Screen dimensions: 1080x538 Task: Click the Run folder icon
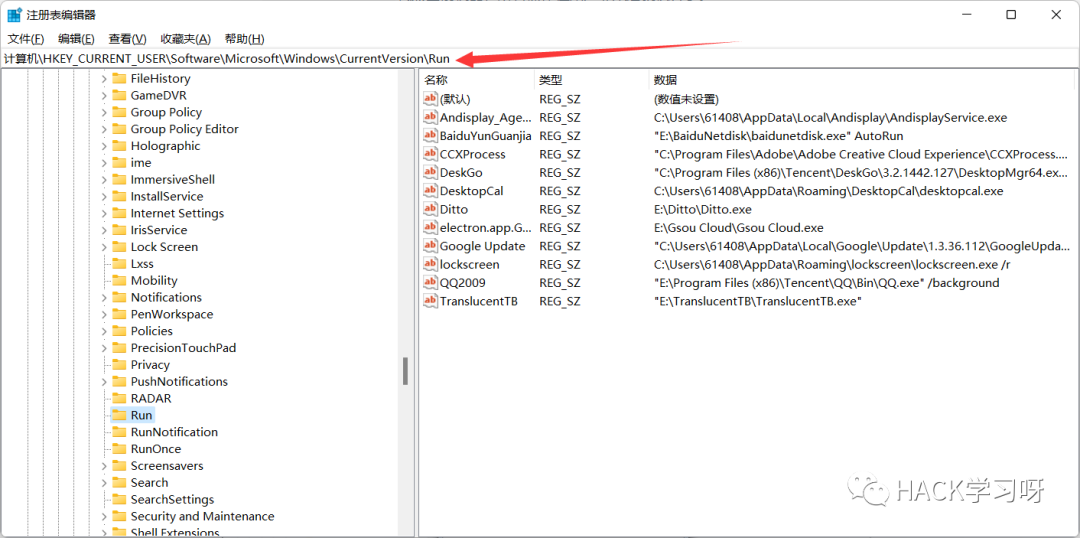click(x=119, y=415)
